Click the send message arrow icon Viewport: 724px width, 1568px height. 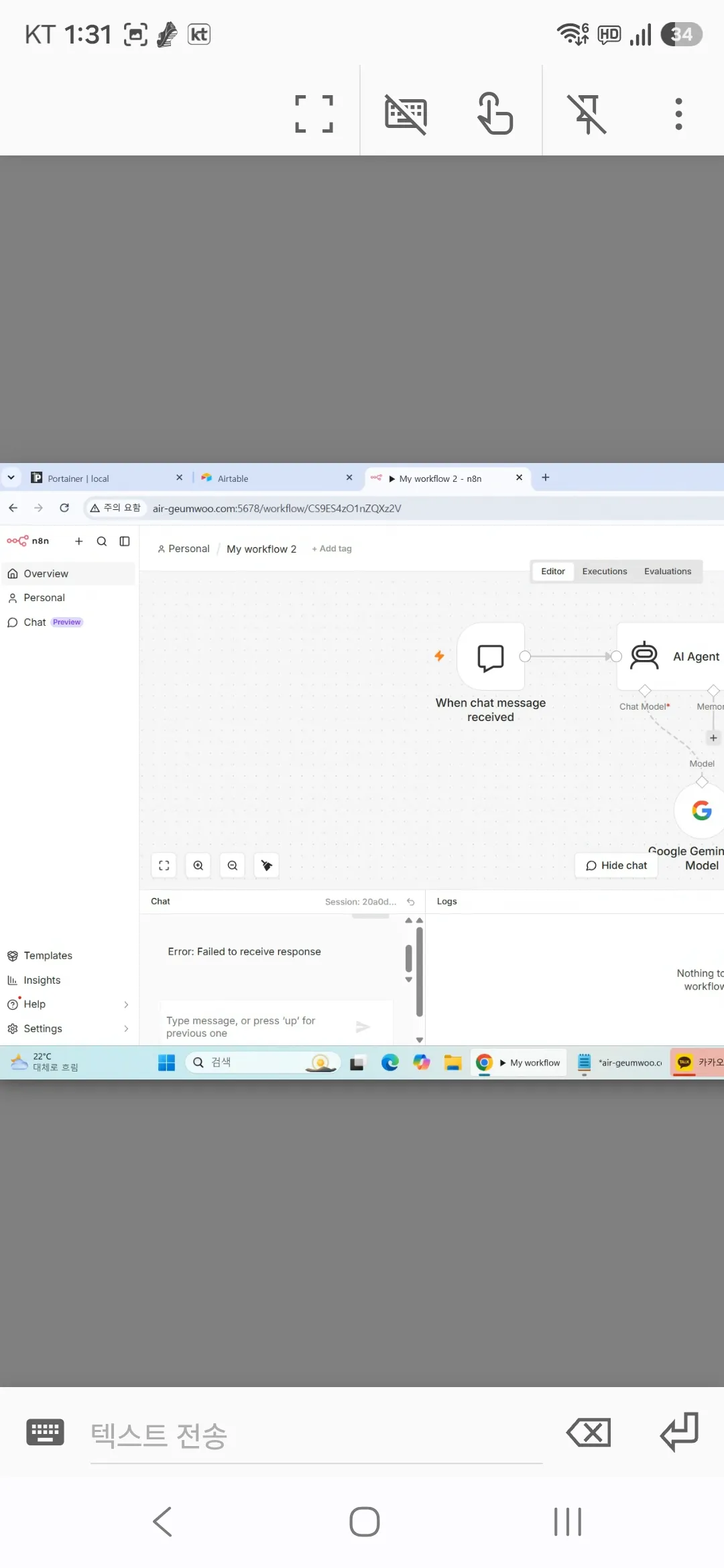pyautogui.click(x=363, y=1027)
